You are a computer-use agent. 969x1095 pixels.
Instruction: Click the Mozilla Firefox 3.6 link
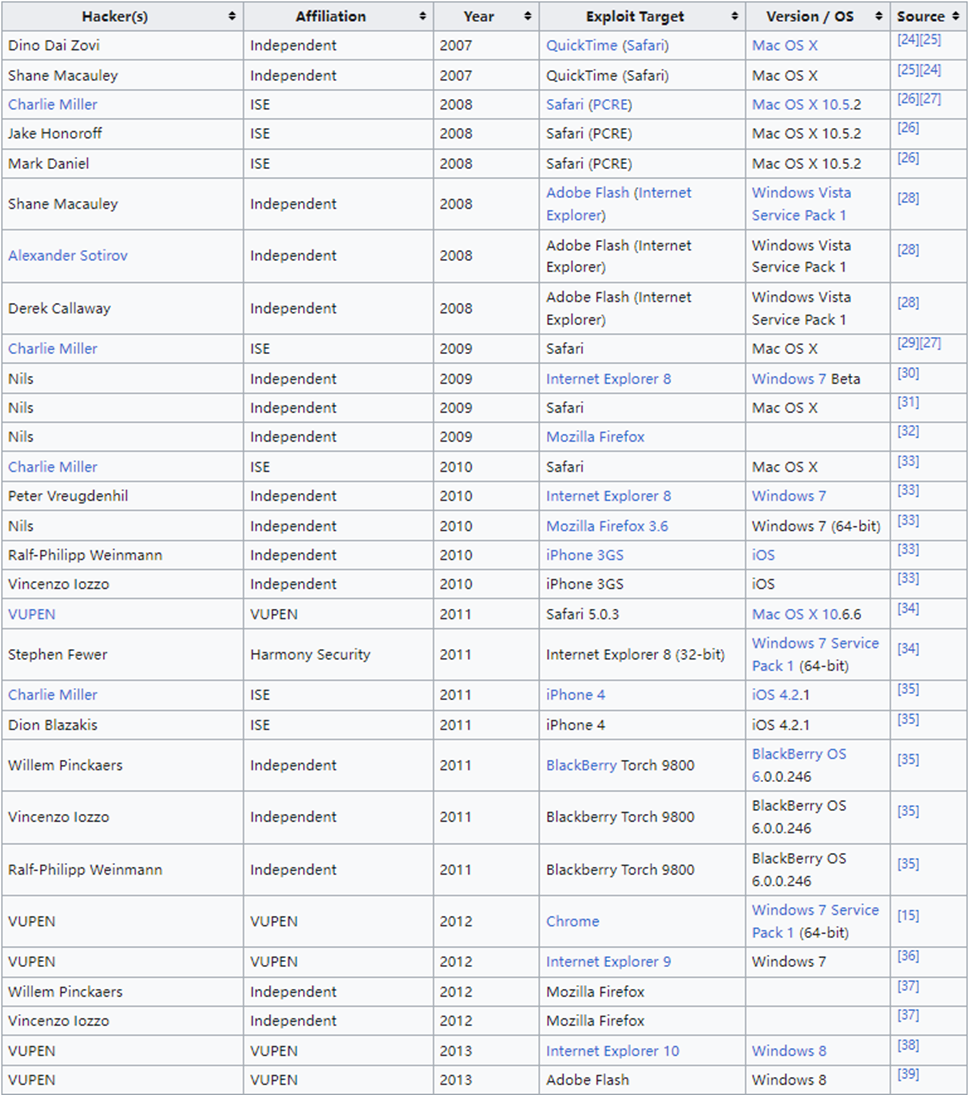607,526
